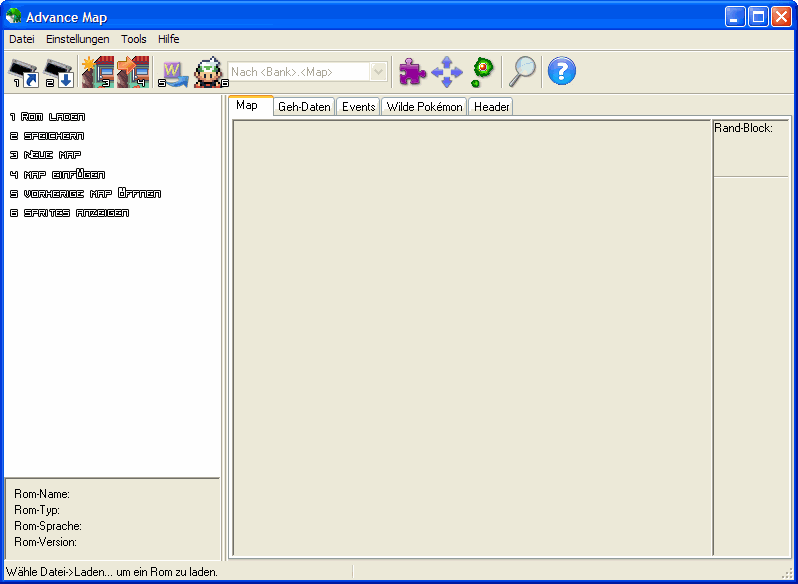Click the blue help question-mark icon
798x584 pixels.
562,71
